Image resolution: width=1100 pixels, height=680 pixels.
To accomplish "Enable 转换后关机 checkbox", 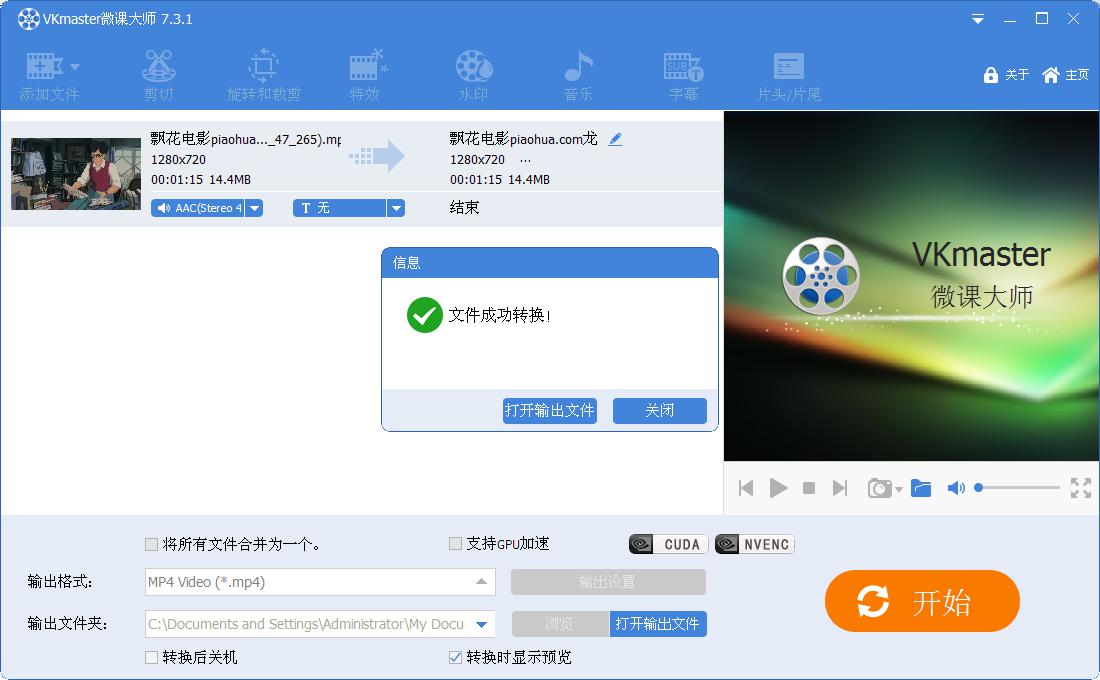I will coord(152,657).
